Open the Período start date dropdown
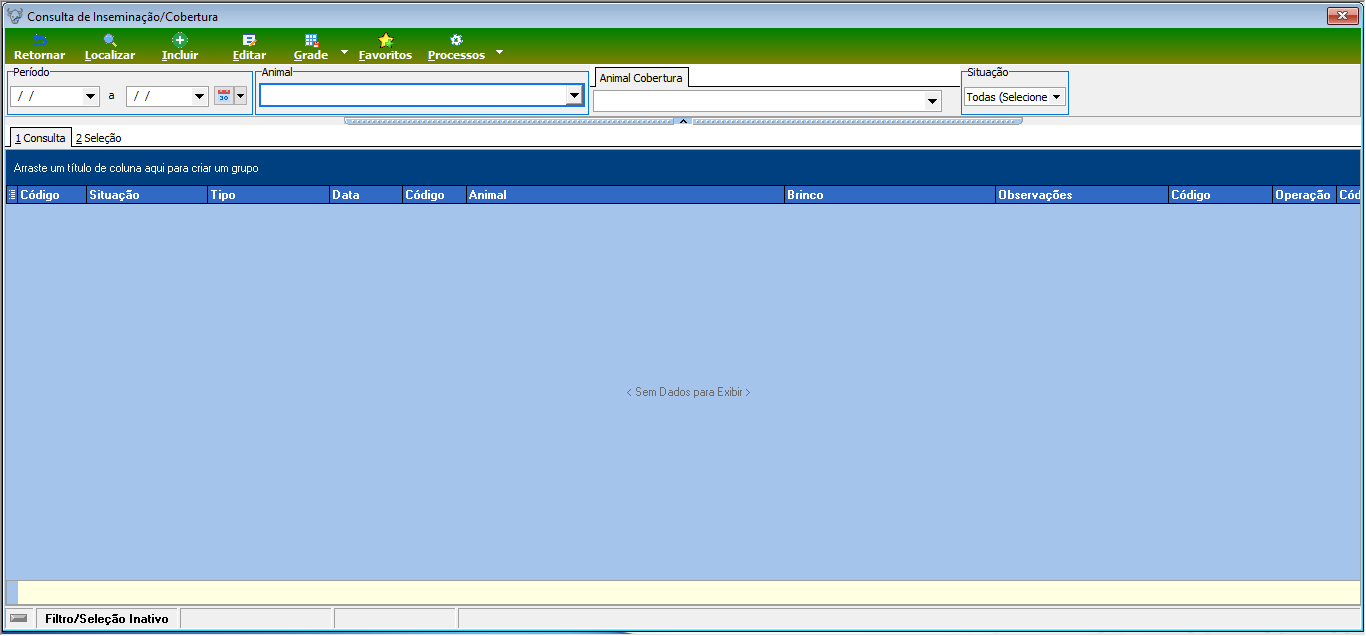The height and width of the screenshot is (636, 1366). [x=91, y=97]
